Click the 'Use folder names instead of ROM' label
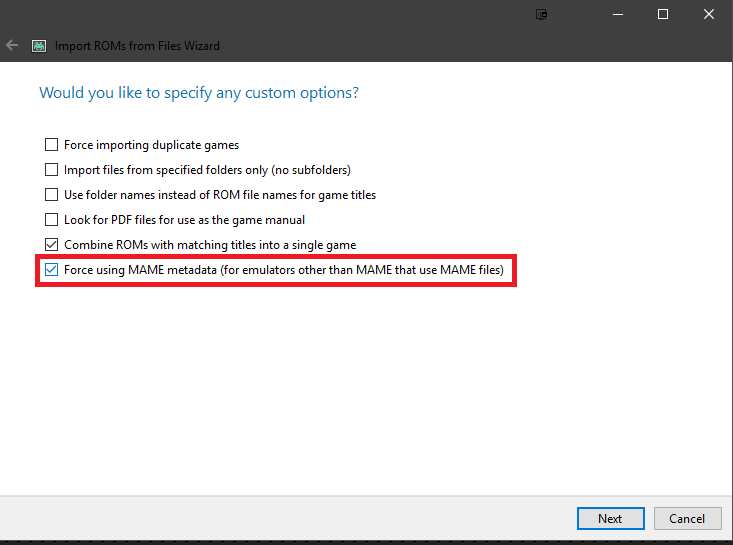733x545 pixels. pyautogui.click(x=220, y=195)
